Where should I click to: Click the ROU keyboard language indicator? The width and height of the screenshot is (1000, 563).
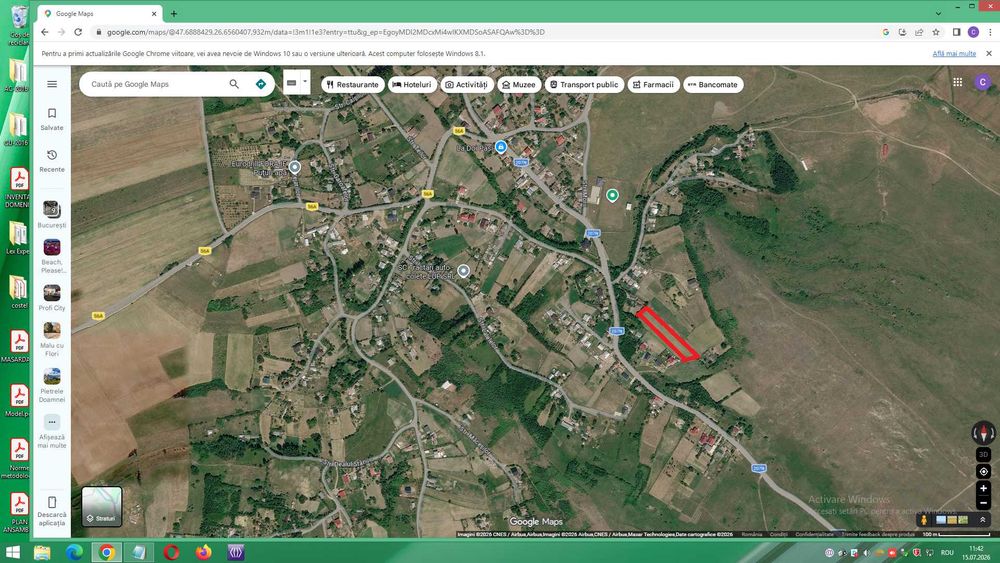point(947,553)
